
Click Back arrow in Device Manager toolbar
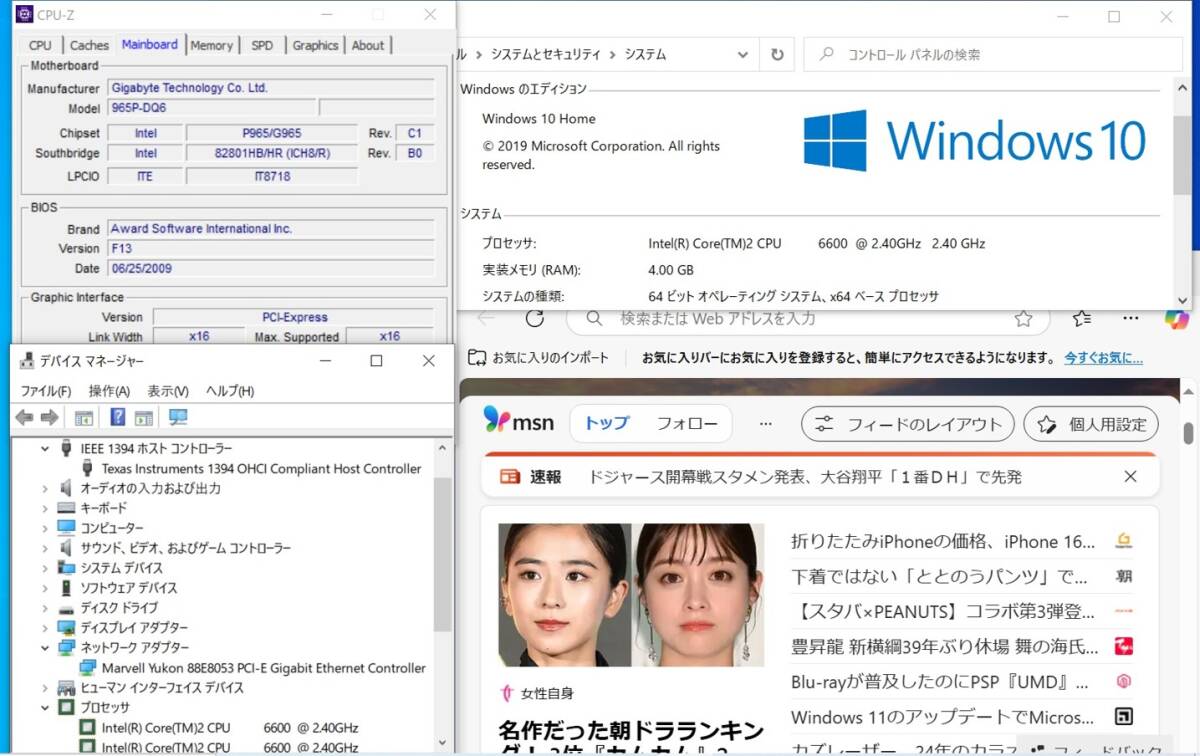pos(24,417)
